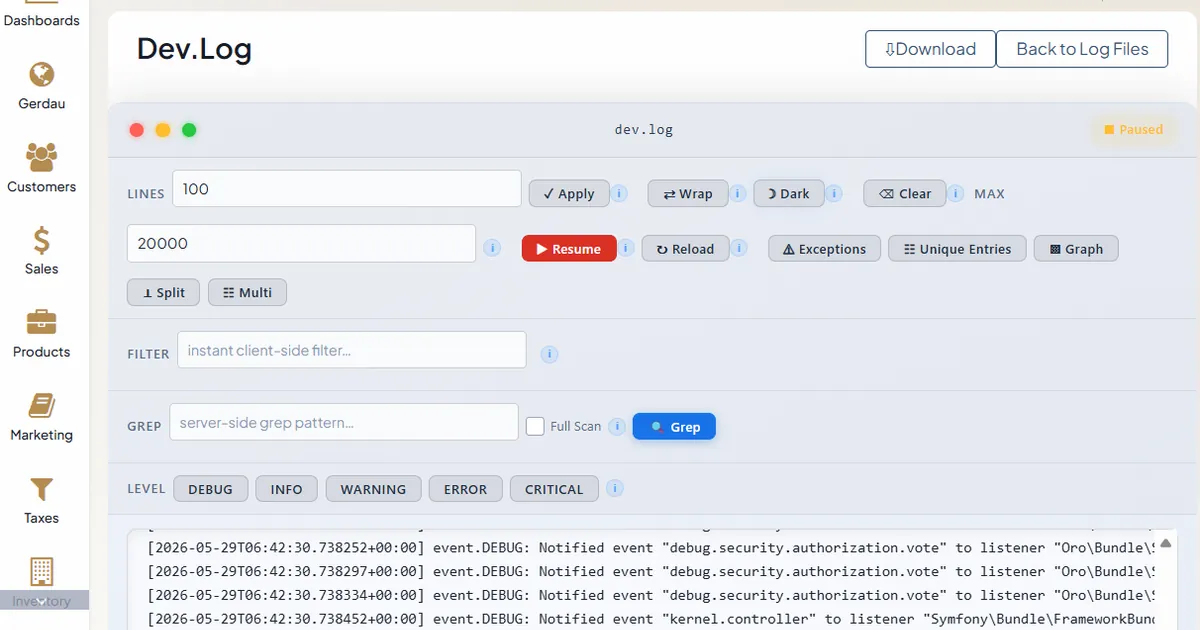This screenshot has width=1200, height=630.
Task: Clear the log view
Action: coord(904,194)
